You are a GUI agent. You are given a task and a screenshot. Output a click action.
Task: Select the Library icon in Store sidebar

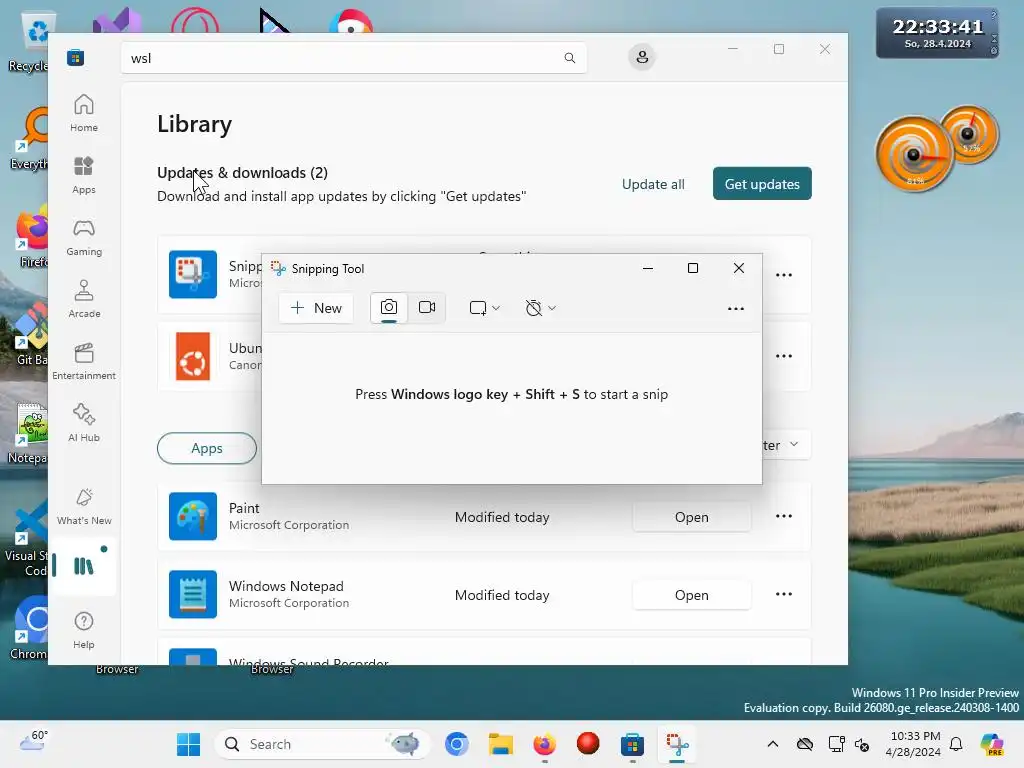pyautogui.click(x=84, y=566)
